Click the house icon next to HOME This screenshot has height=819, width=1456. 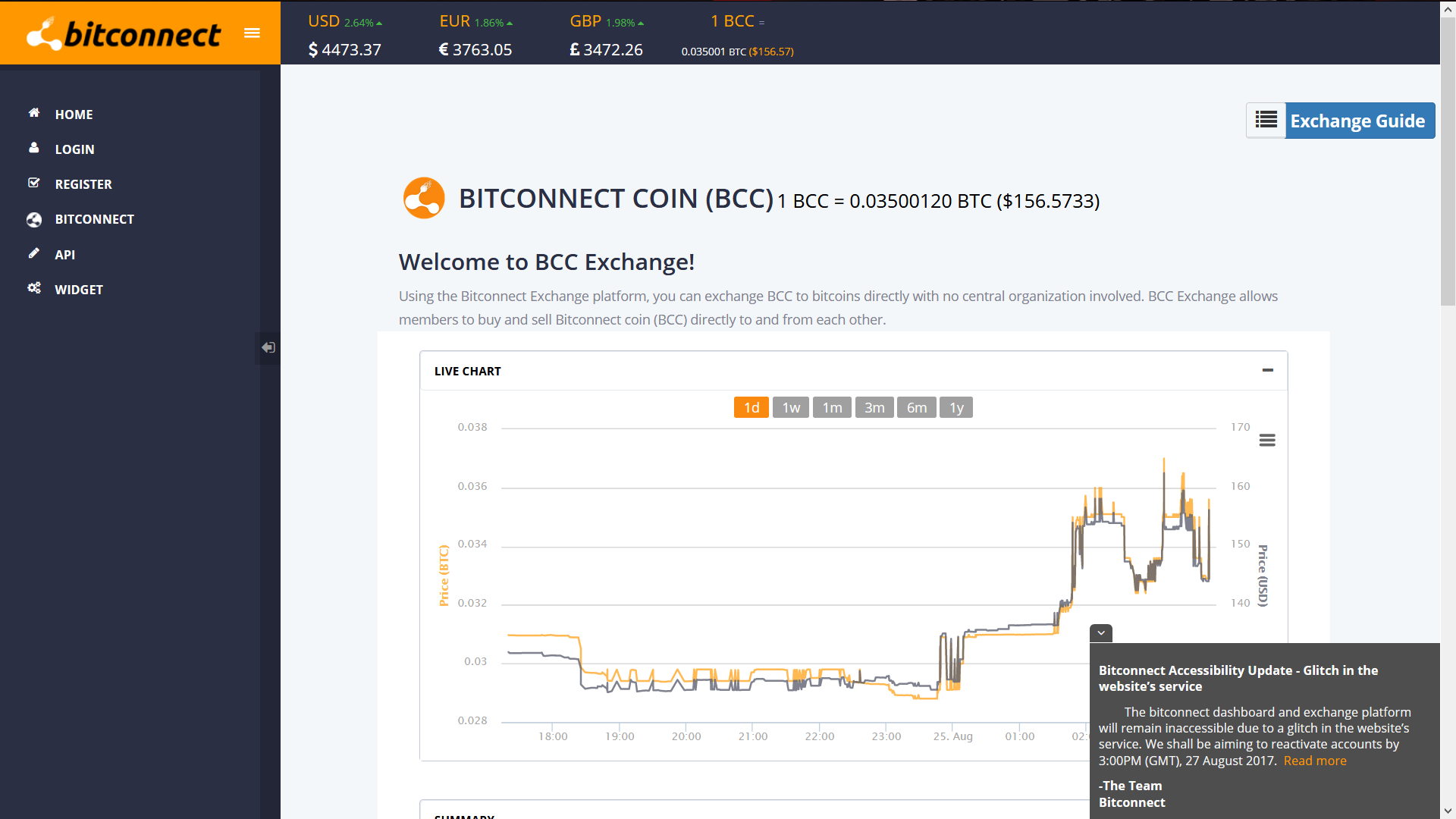tap(34, 113)
